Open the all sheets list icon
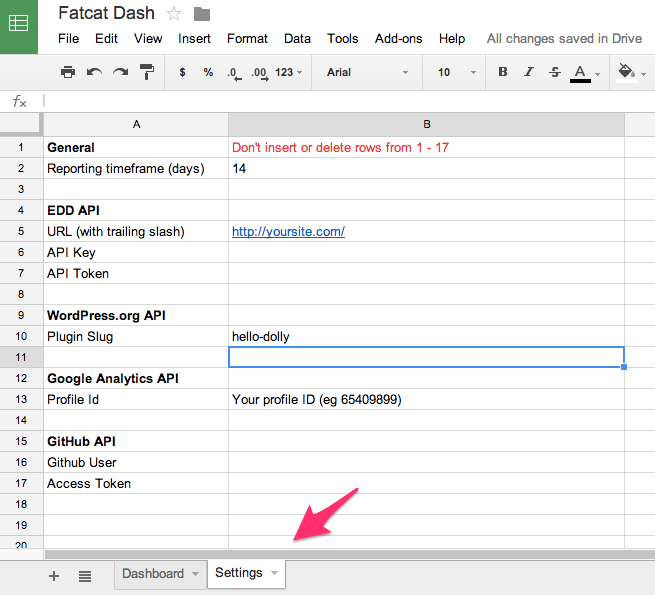Image resolution: width=655 pixels, height=595 pixels. [x=85, y=575]
